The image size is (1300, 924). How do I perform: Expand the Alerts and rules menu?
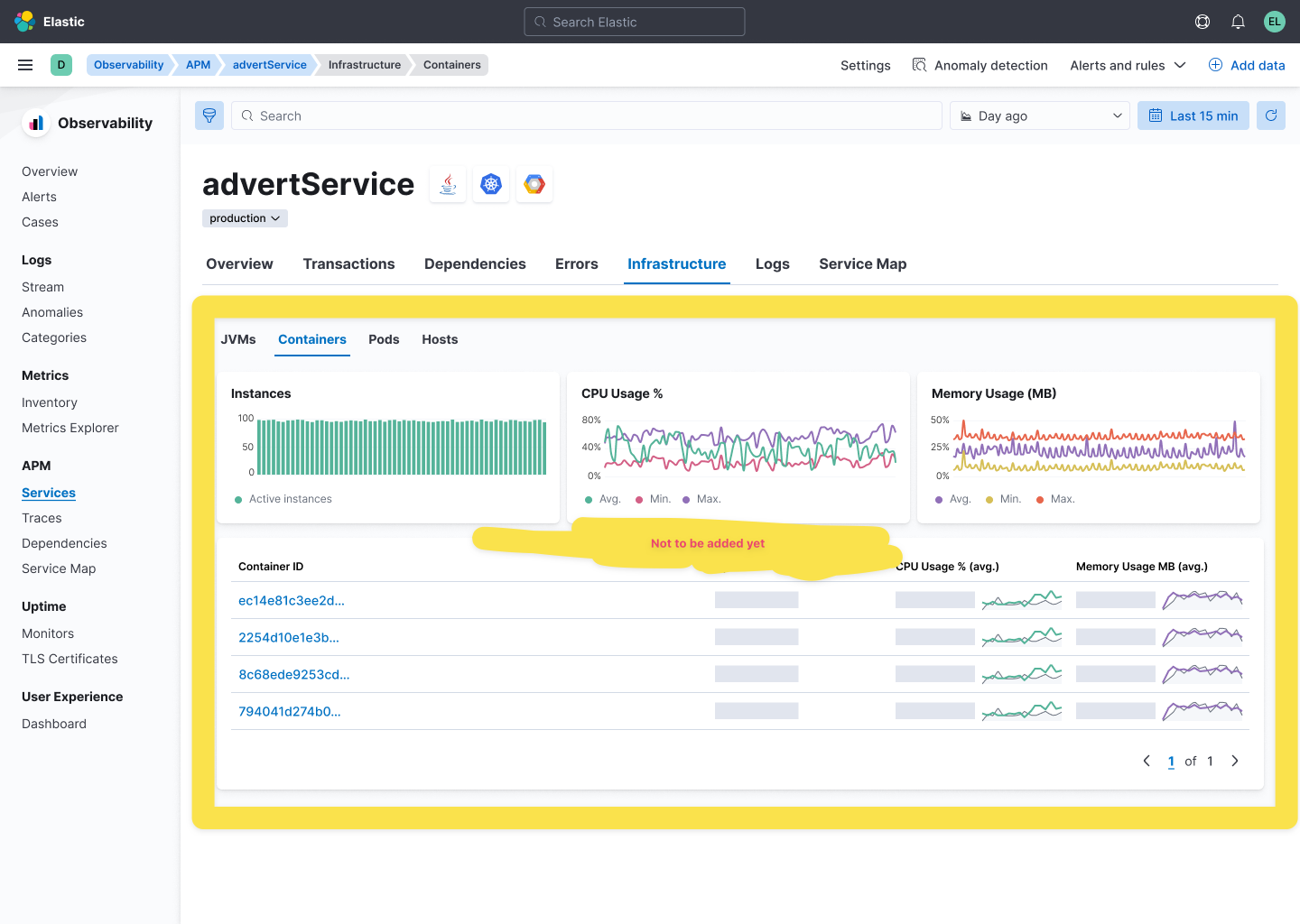click(x=1127, y=64)
